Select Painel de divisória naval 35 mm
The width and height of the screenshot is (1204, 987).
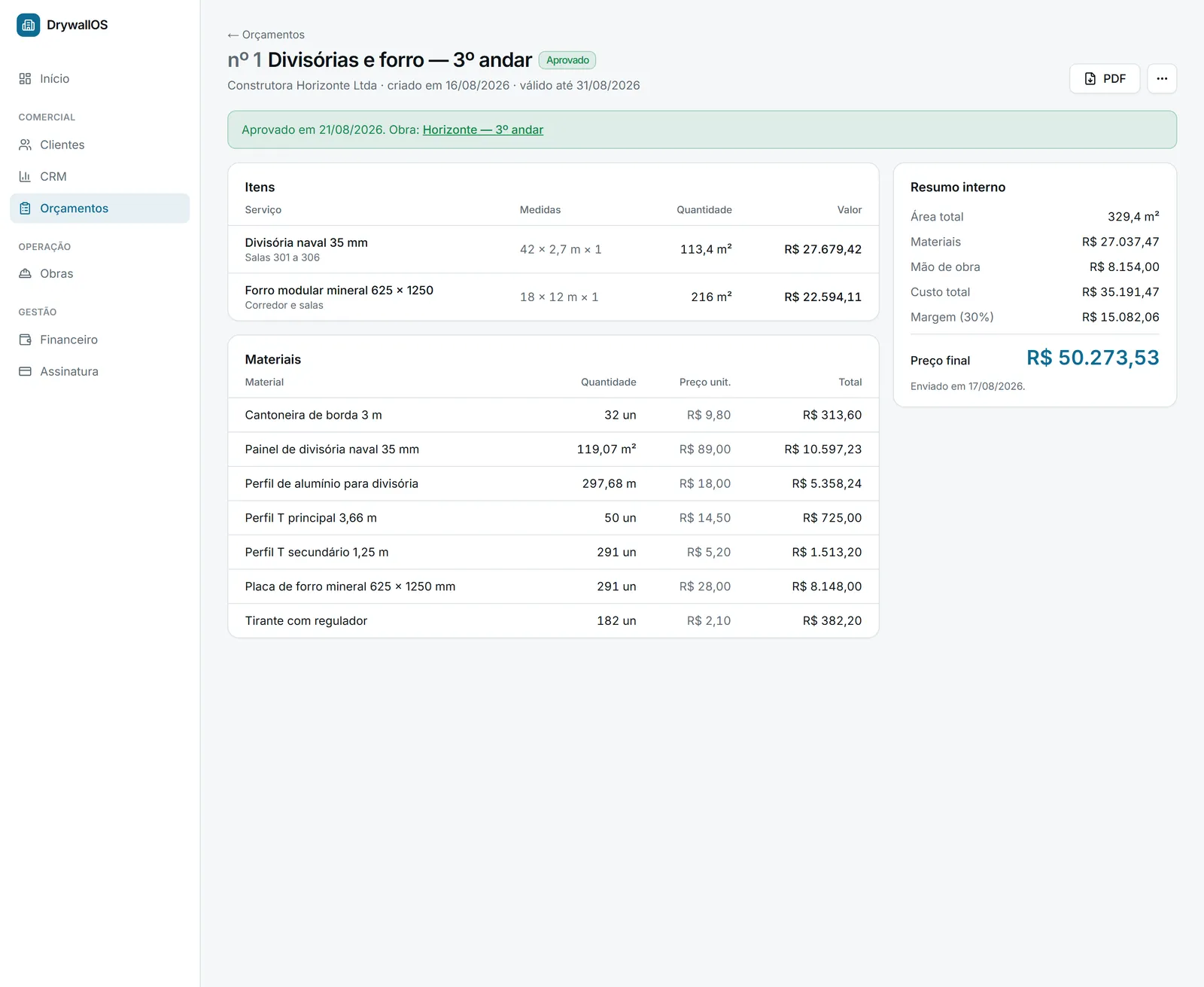(553, 449)
